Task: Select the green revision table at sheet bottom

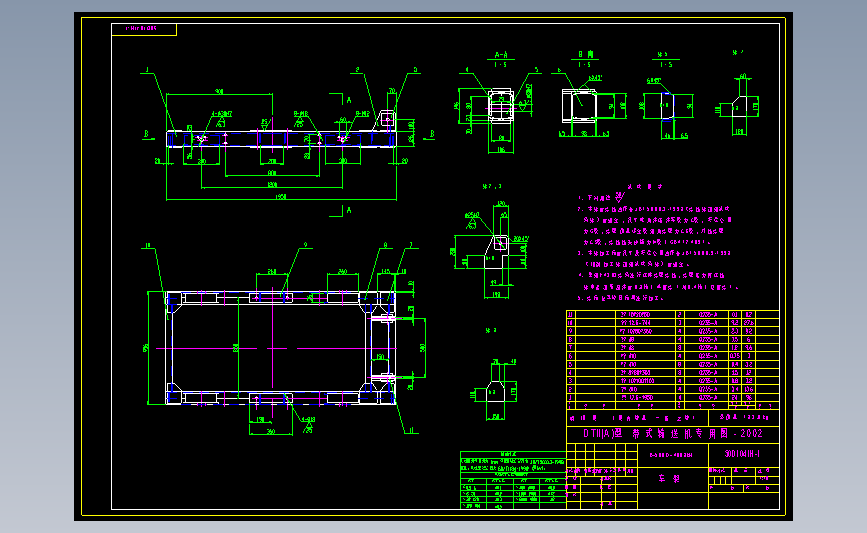Action: [513, 480]
